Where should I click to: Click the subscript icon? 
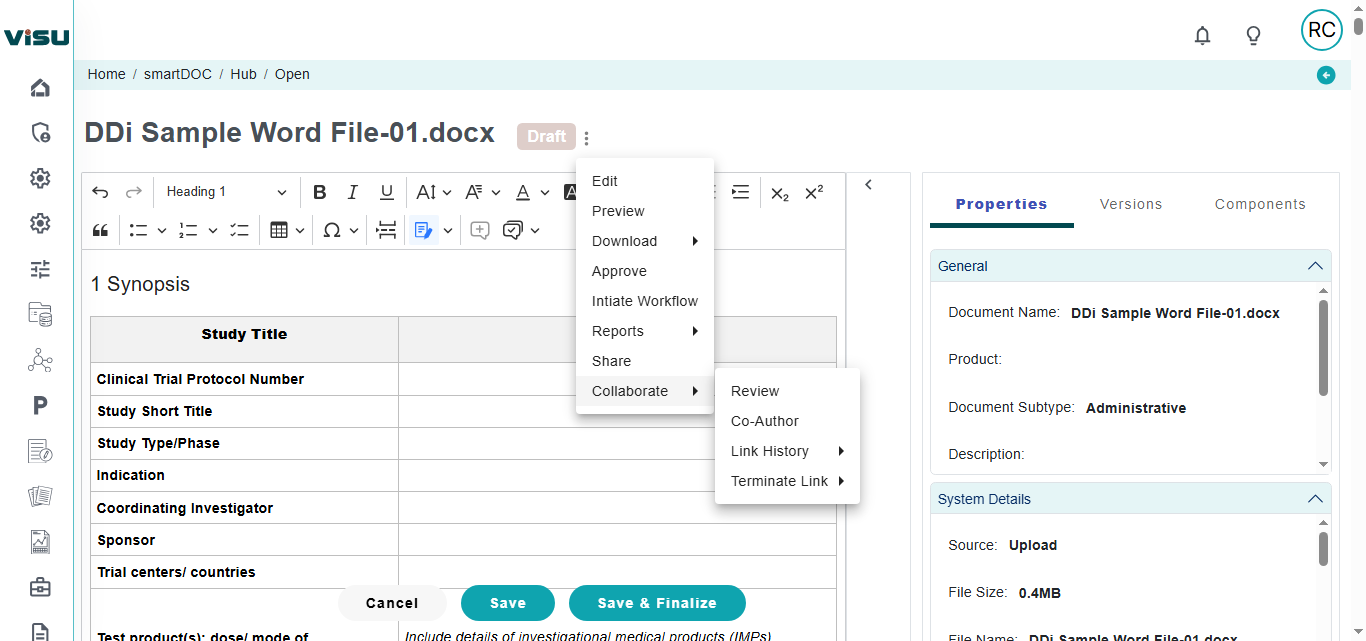780,192
